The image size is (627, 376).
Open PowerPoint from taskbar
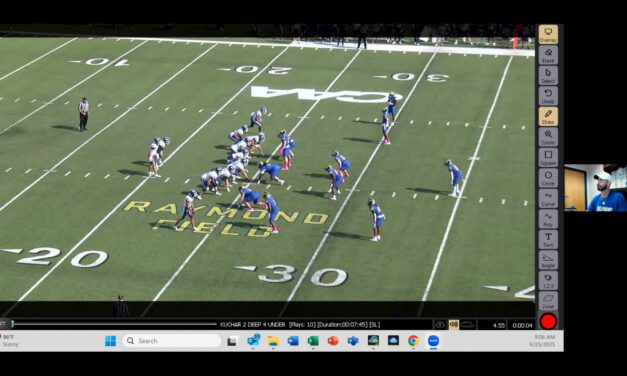(333, 341)
